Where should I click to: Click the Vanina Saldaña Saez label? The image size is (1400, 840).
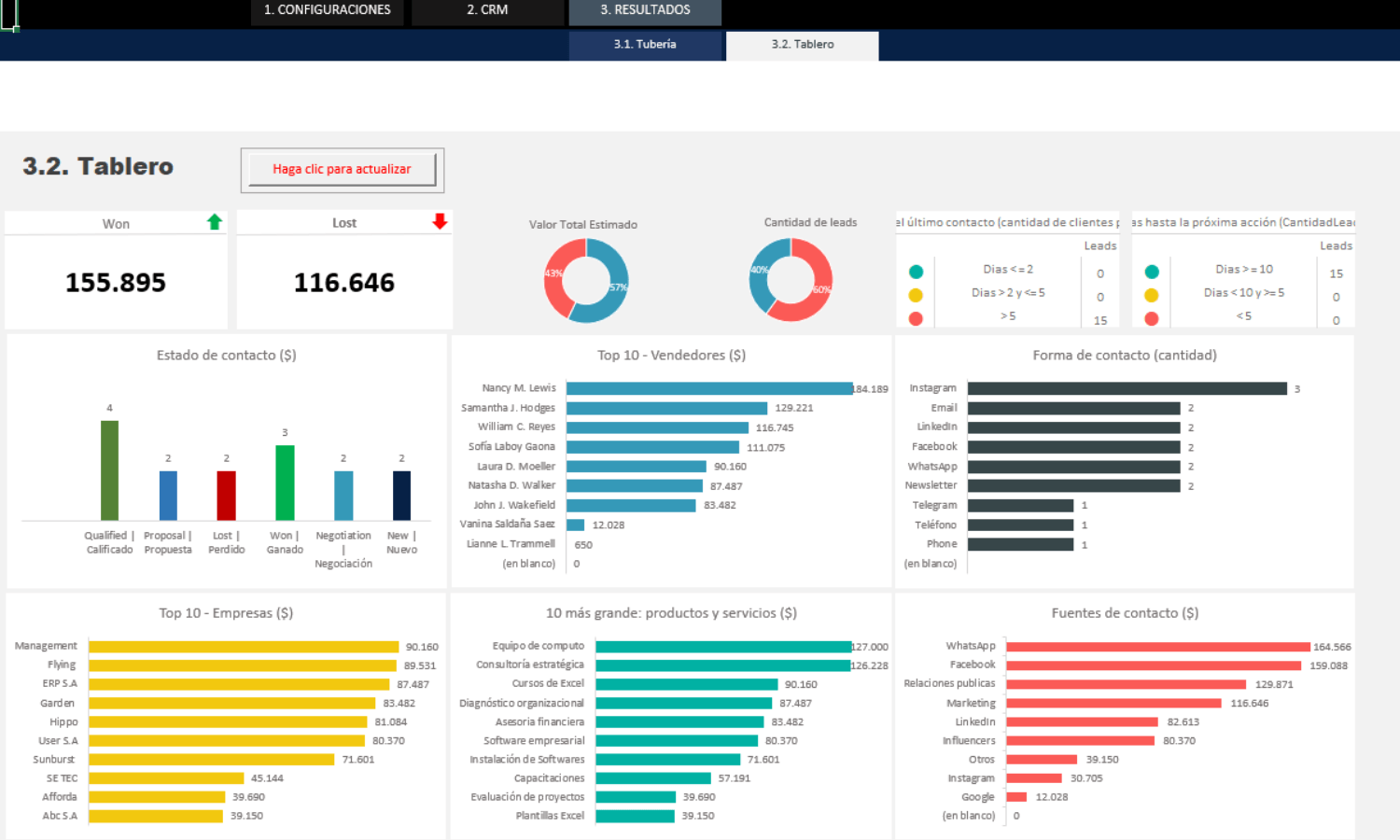[507, 524]
